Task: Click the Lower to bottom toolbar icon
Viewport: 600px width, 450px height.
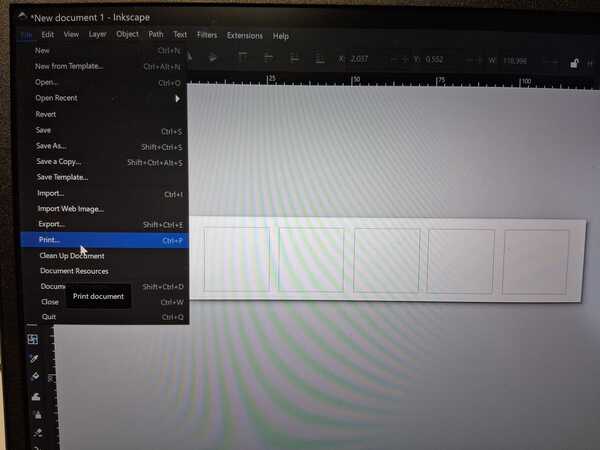Action: pos(319,59)
